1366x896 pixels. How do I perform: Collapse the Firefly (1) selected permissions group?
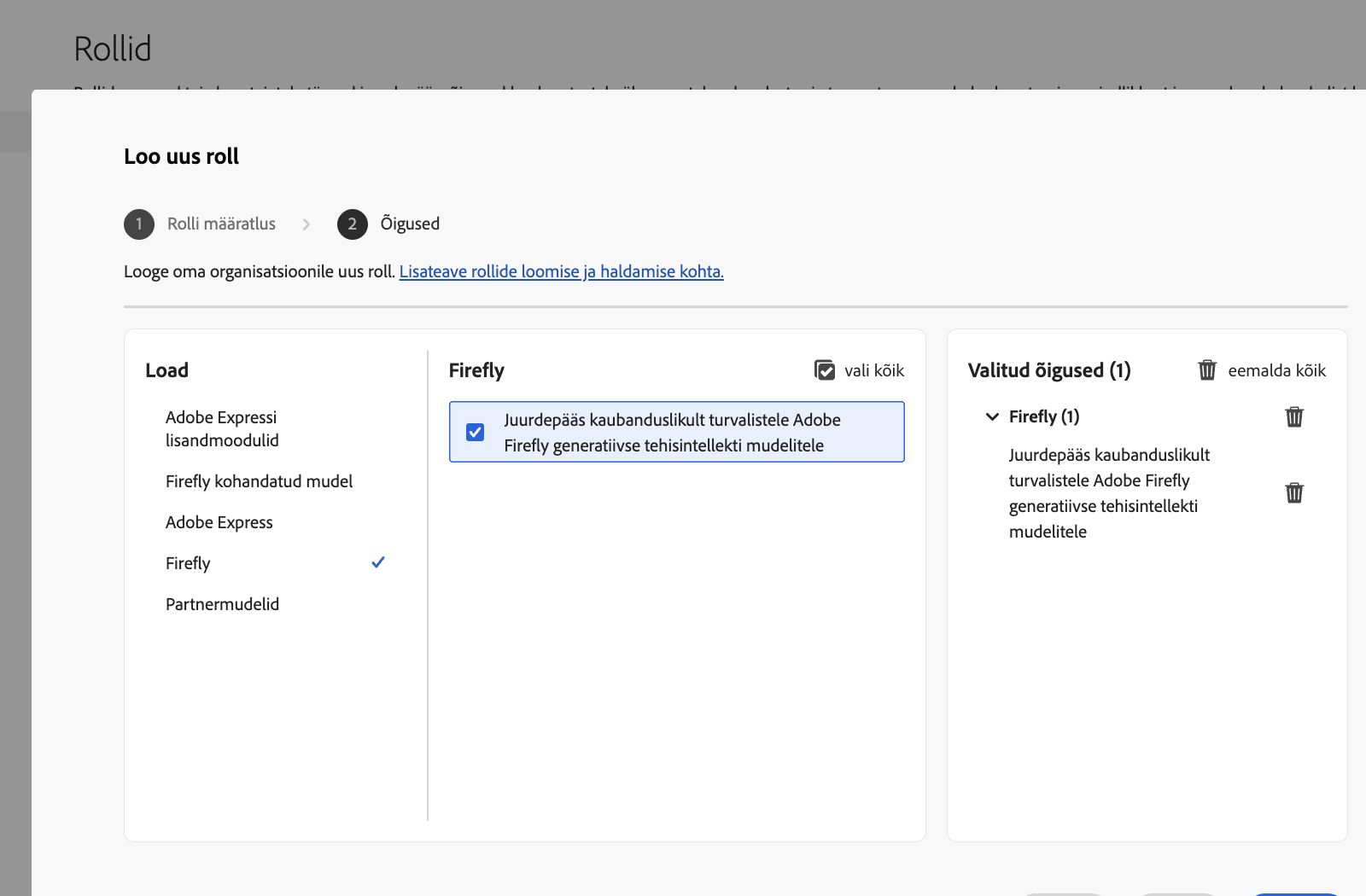tap(992, 416)
